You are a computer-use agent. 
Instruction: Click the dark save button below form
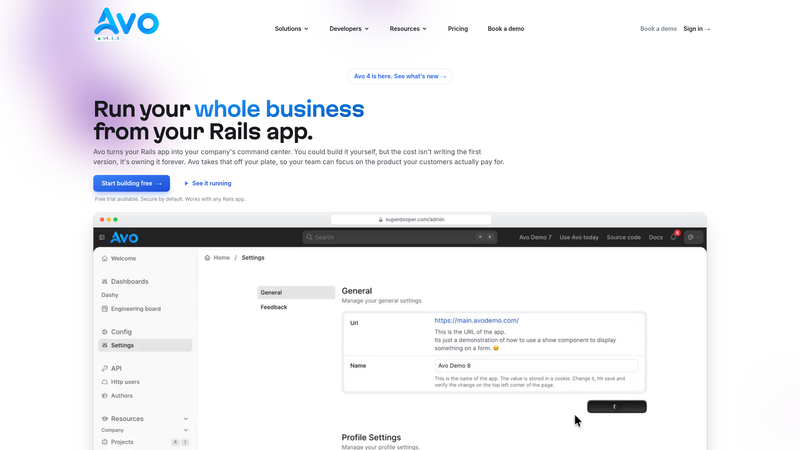click(x=617, y=407)
